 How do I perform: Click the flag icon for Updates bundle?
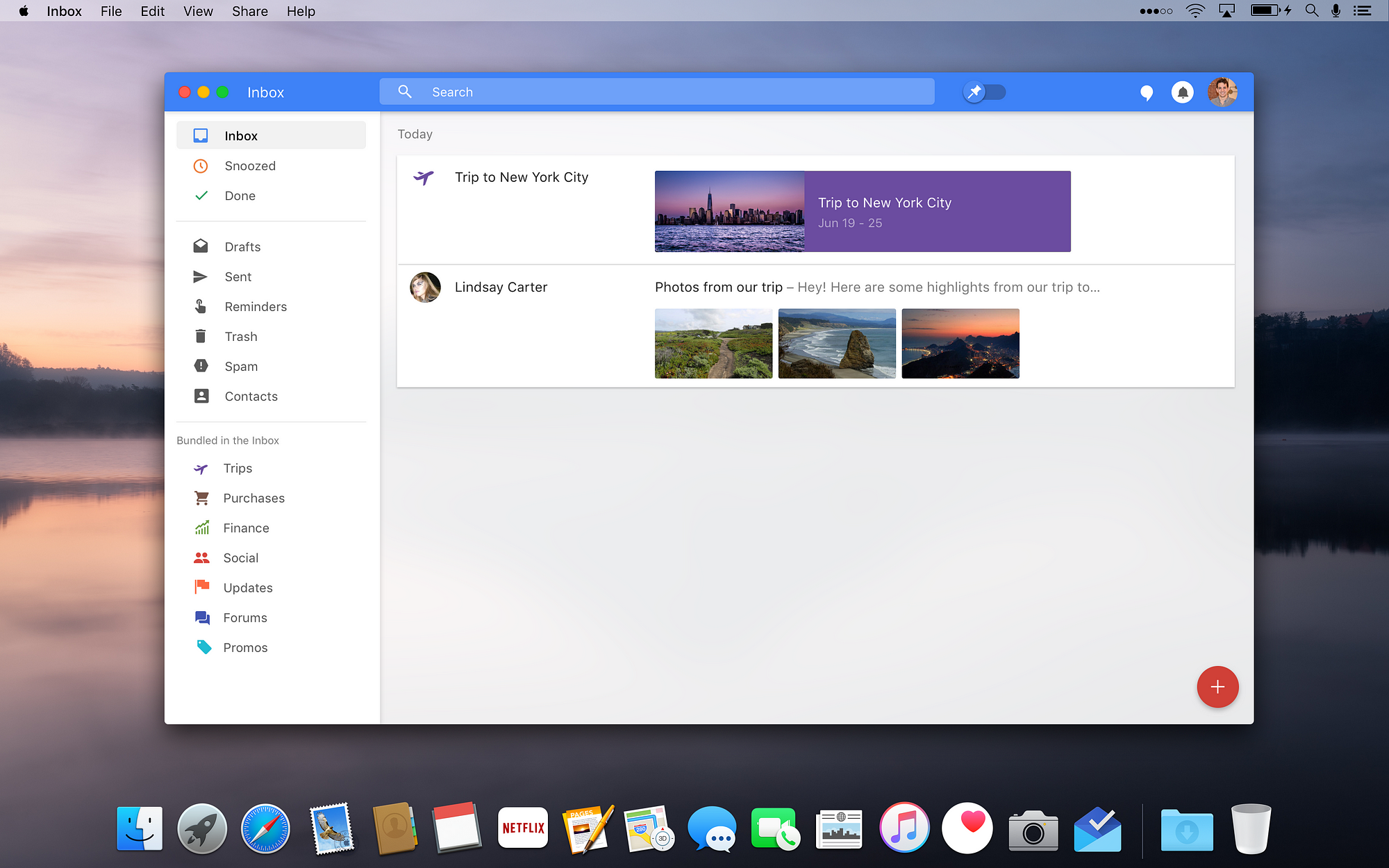point(200,588)
